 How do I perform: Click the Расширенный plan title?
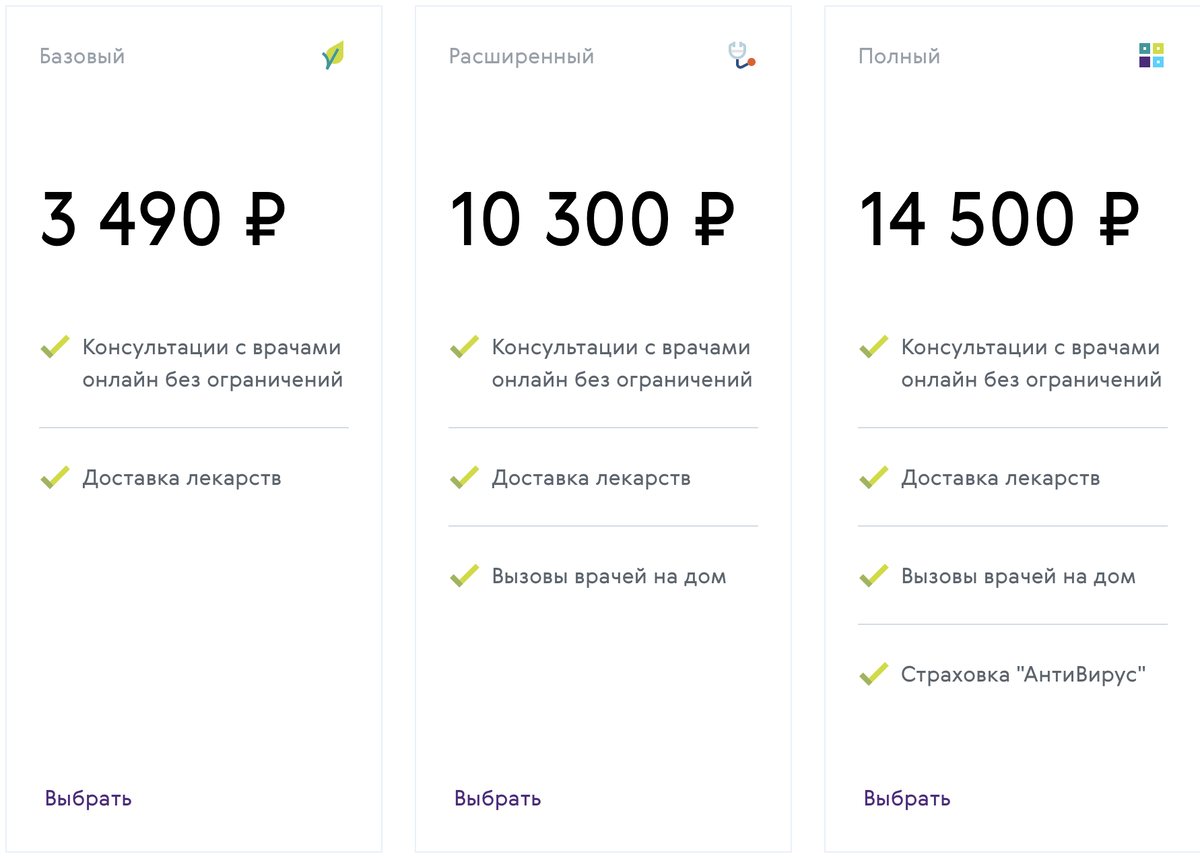point(521,56)
